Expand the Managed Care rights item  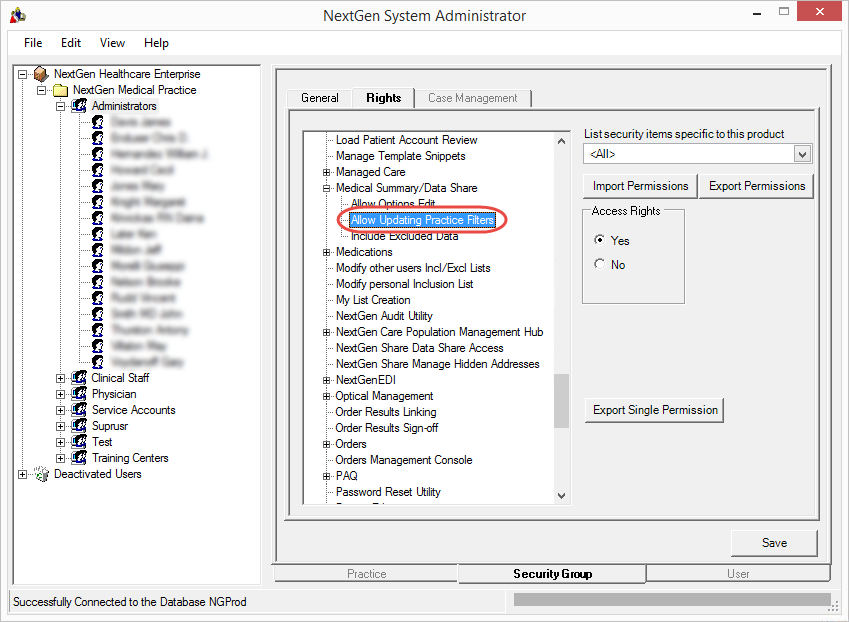coord(326,173)
